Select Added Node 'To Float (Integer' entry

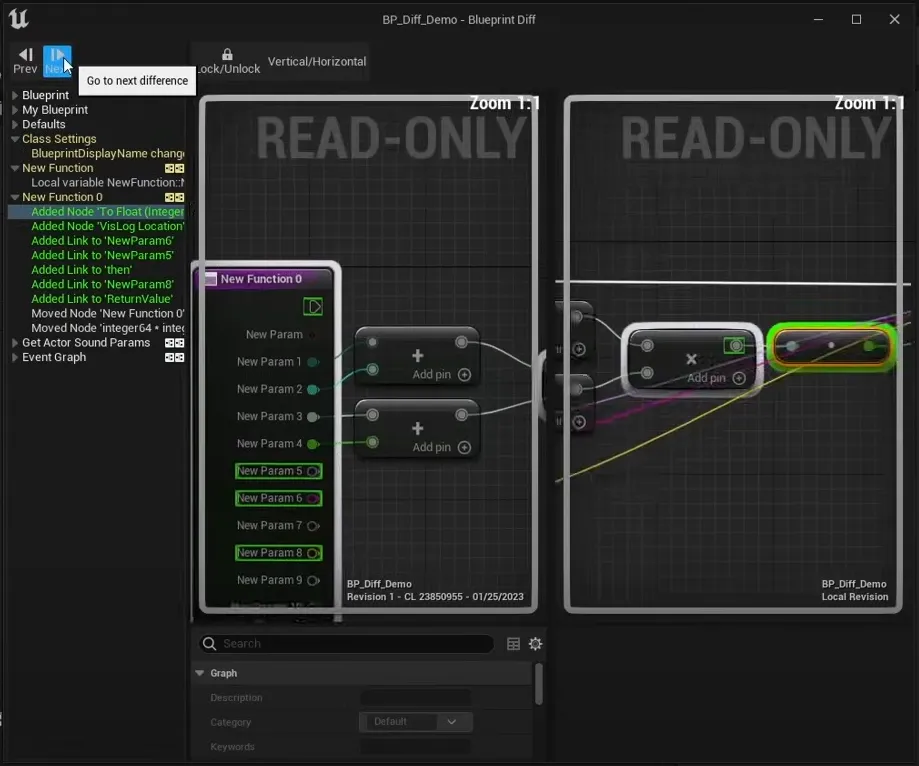click(x=108, y=212)
